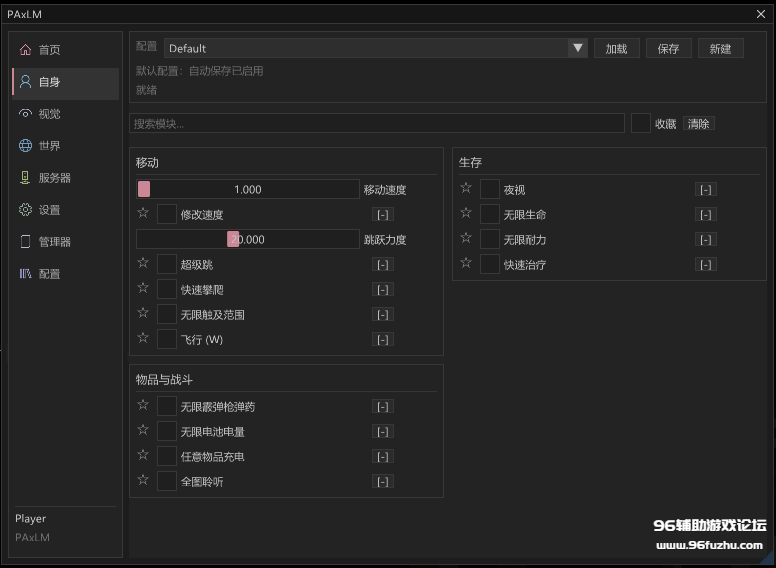The width and height of the screenshot is (776, 568).
Task: Click the server icon beside 服务器
Action: tap(25, 178)
